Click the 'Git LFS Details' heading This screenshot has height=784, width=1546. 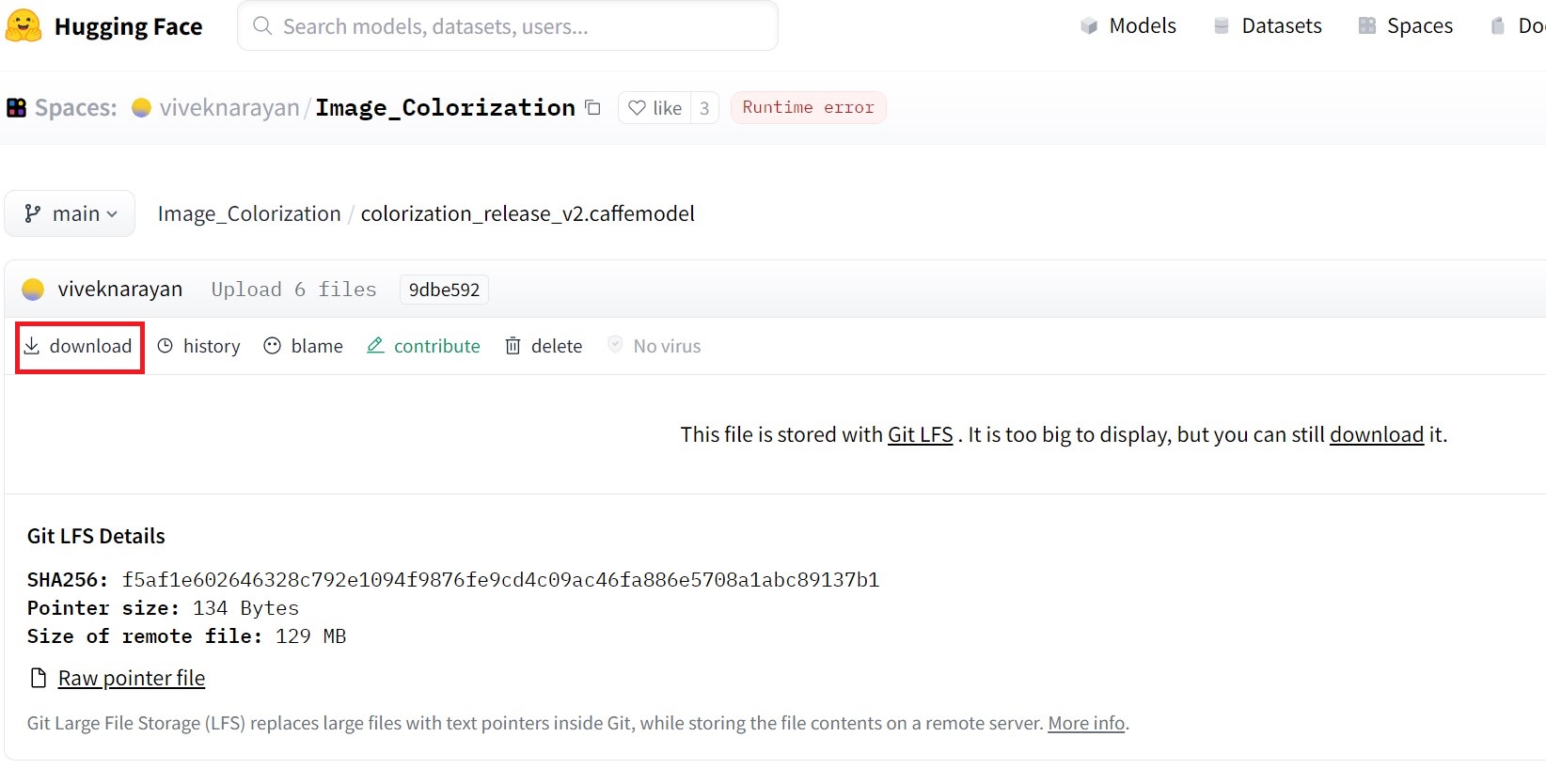pos(96,536)
